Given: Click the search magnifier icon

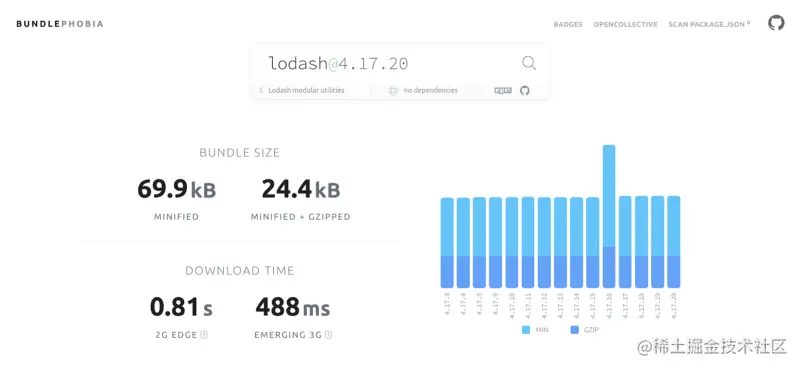Looking at the screenshot, I should (x=529, y=63).
